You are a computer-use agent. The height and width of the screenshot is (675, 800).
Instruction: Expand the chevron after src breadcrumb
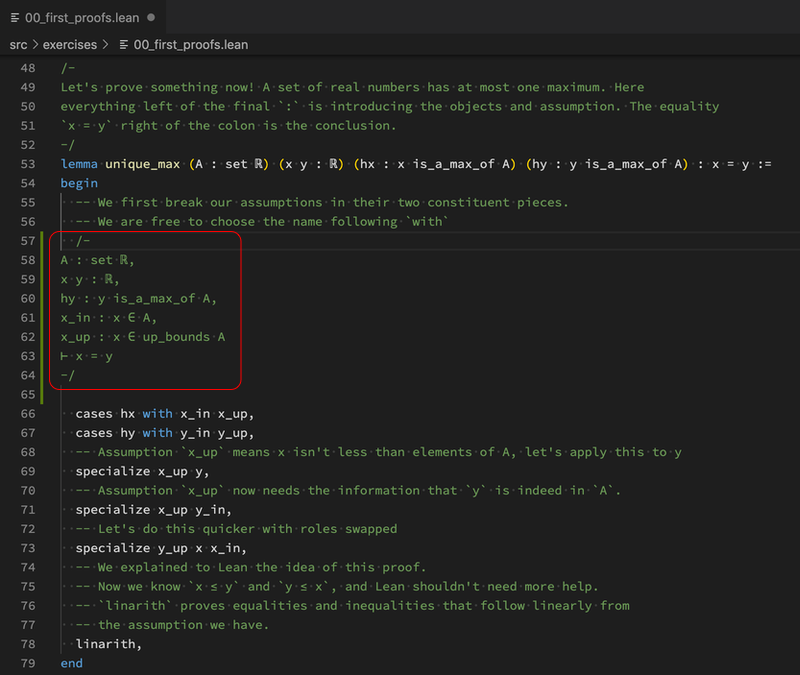(x=35, y=45)
